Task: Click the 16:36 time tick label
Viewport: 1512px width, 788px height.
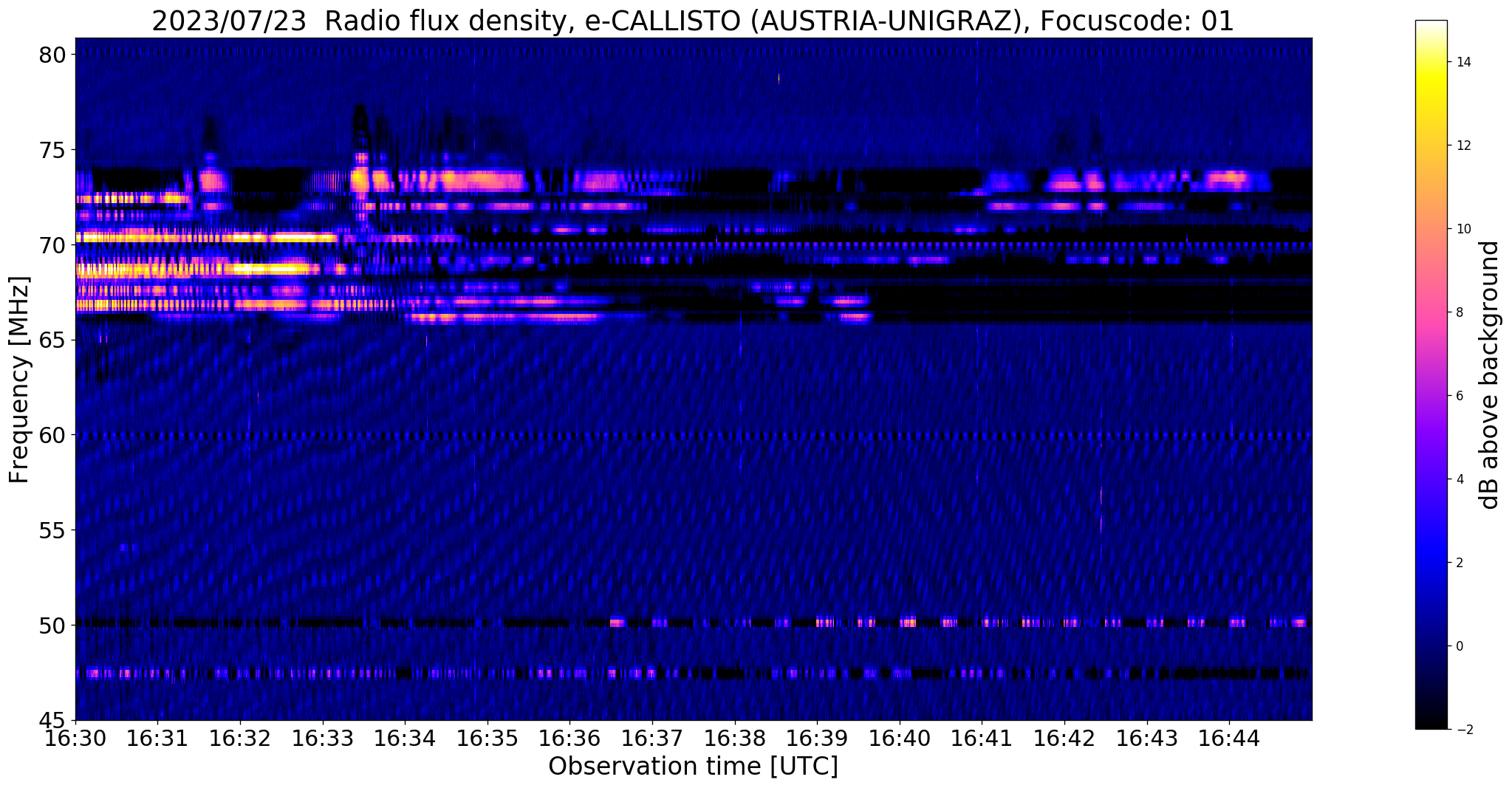Action: point(569,739)
